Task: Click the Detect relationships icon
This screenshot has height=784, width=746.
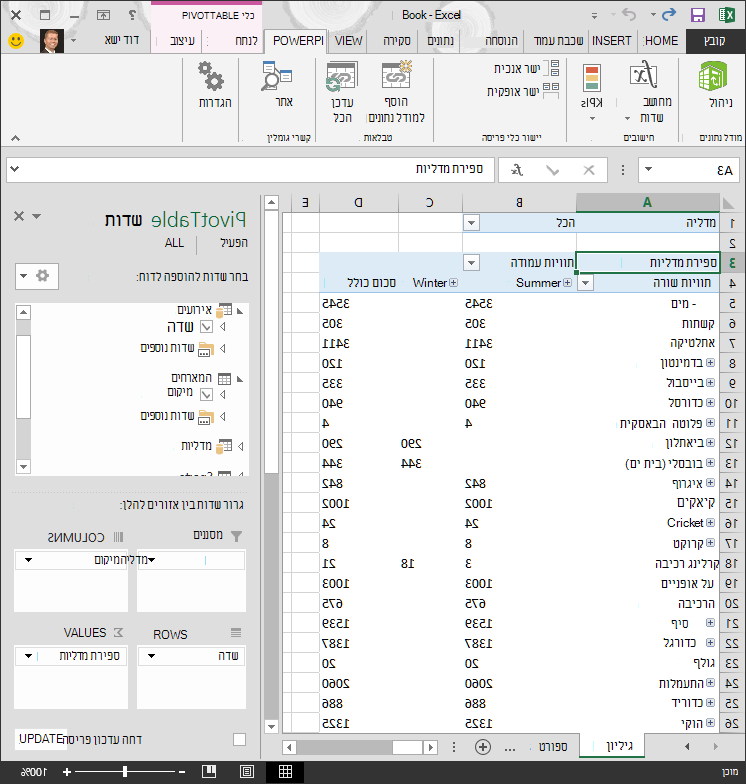Action: (276, 76)
